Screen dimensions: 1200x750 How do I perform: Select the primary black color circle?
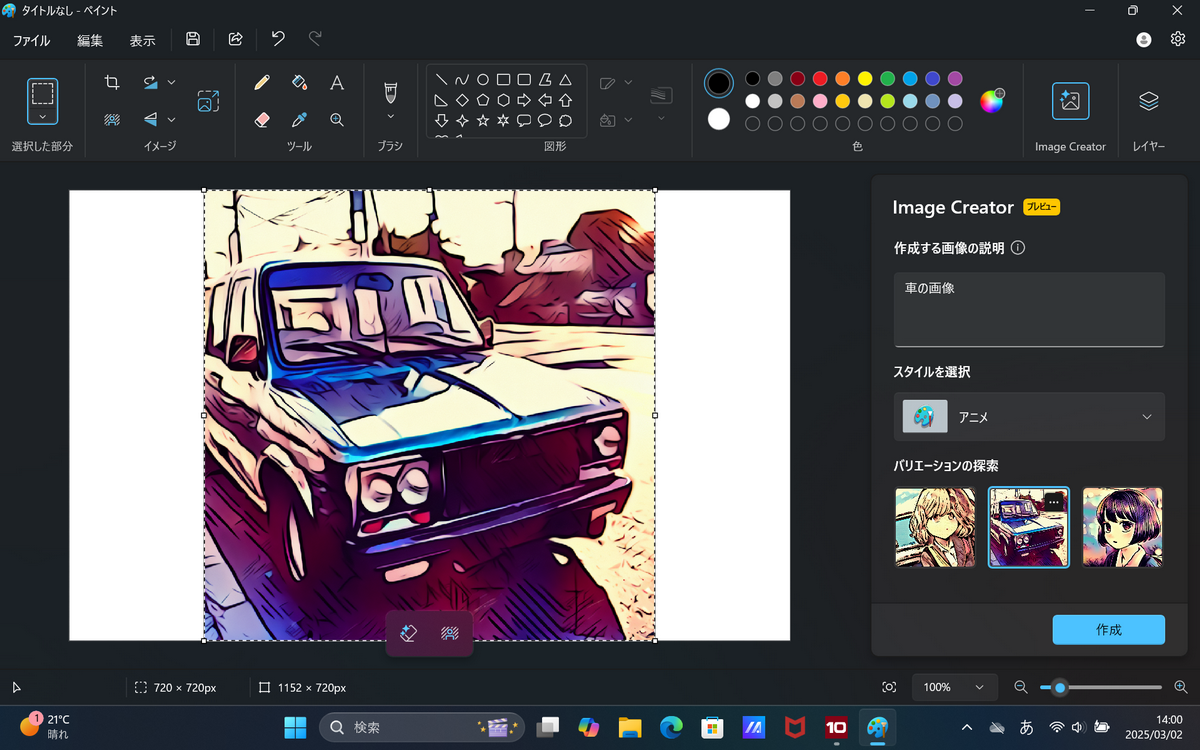pos(719,83)
